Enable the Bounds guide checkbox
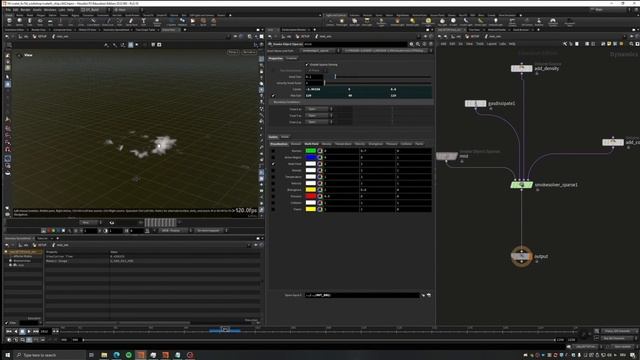640x360 pixels. [x=273, y=151]
